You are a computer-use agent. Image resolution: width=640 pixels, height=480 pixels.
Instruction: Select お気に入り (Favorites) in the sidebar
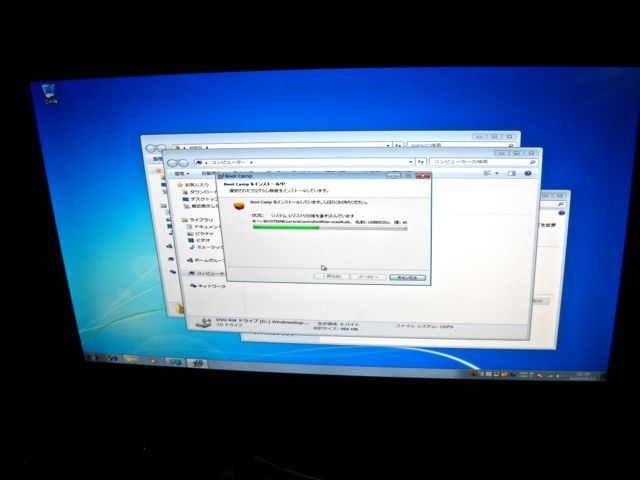coord(197,185)
